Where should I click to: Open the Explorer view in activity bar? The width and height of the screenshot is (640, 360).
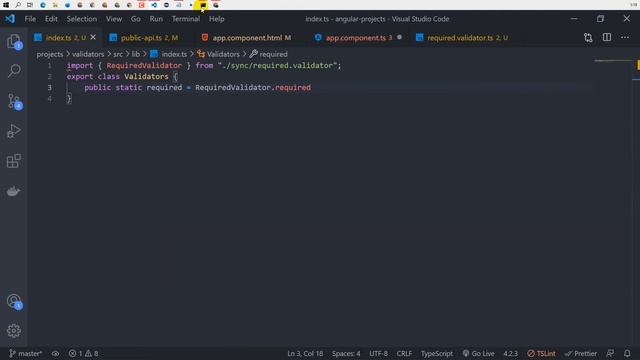point(14,42)
